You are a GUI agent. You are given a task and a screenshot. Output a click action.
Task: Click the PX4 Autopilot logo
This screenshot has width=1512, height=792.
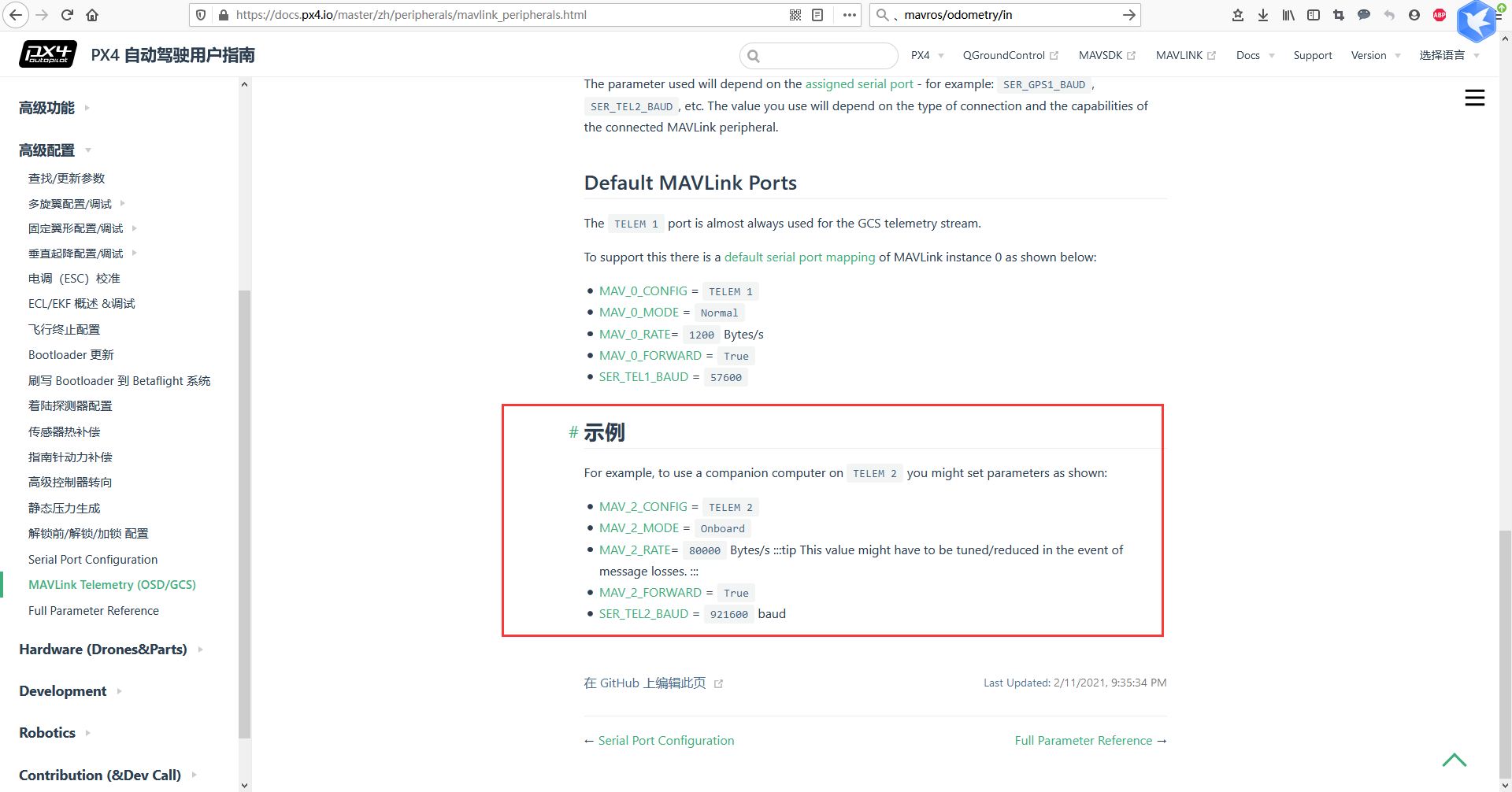pyautogui.click(x=47, y=54)
